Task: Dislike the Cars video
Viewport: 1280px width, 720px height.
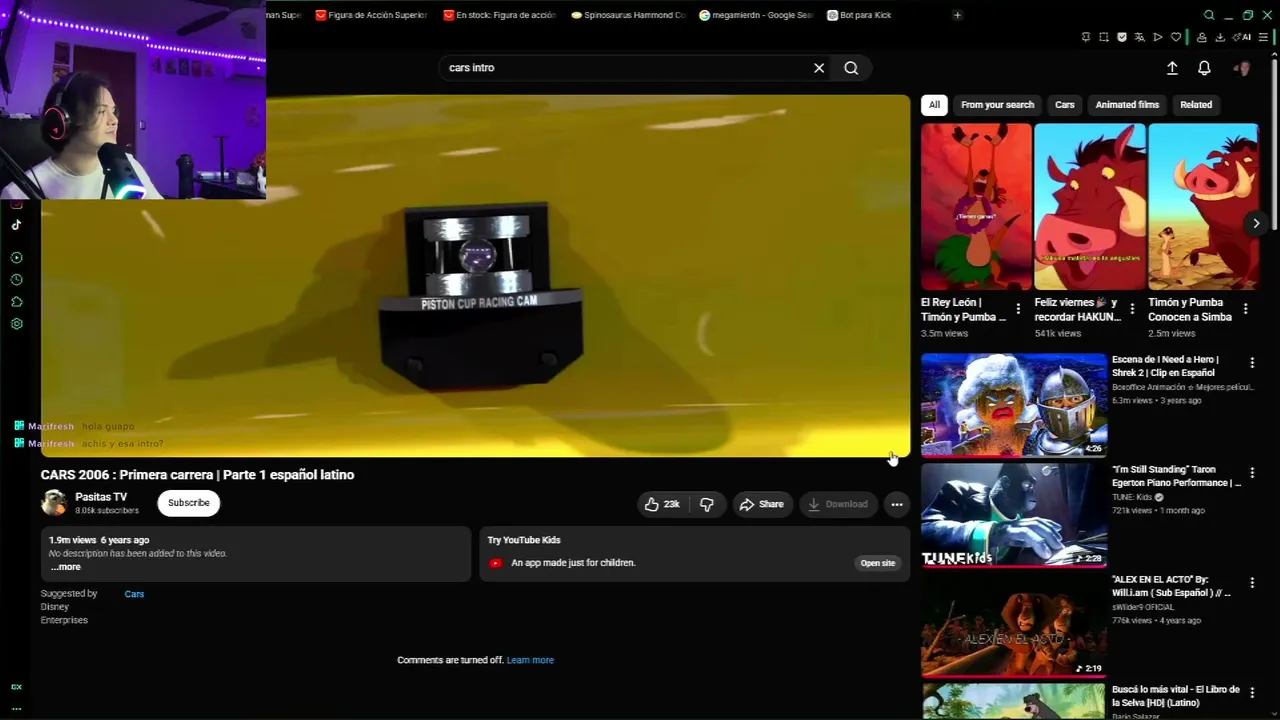Action: tap(707, 504)
